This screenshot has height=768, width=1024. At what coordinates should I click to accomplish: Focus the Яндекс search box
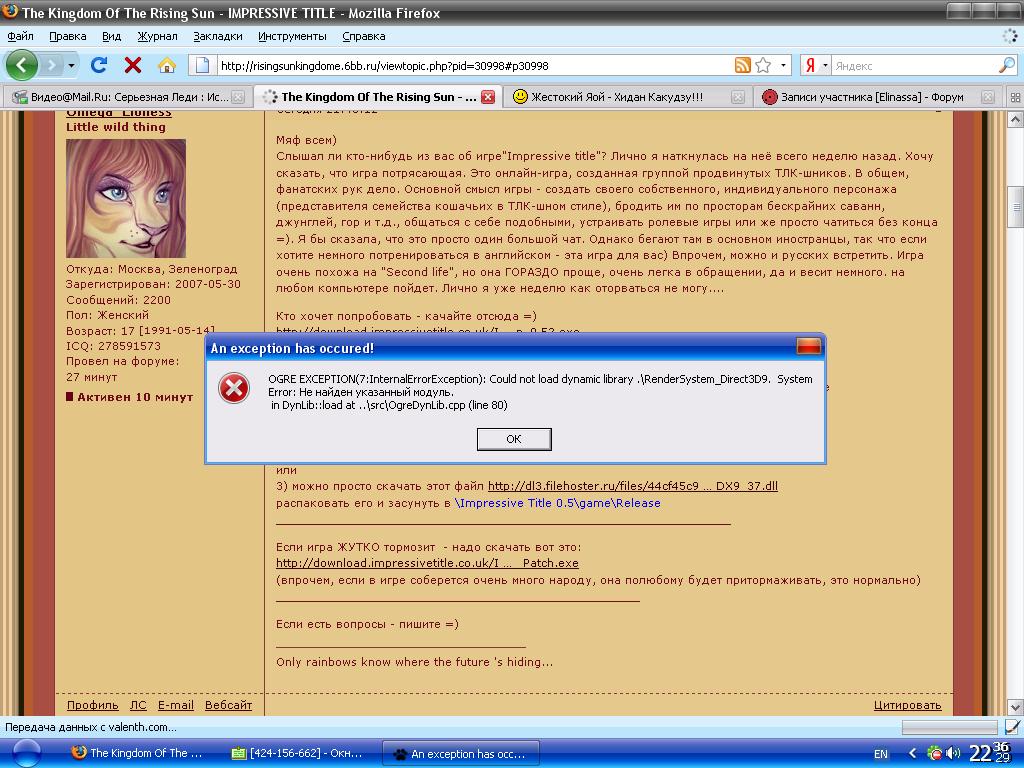(x=914, y=65)
